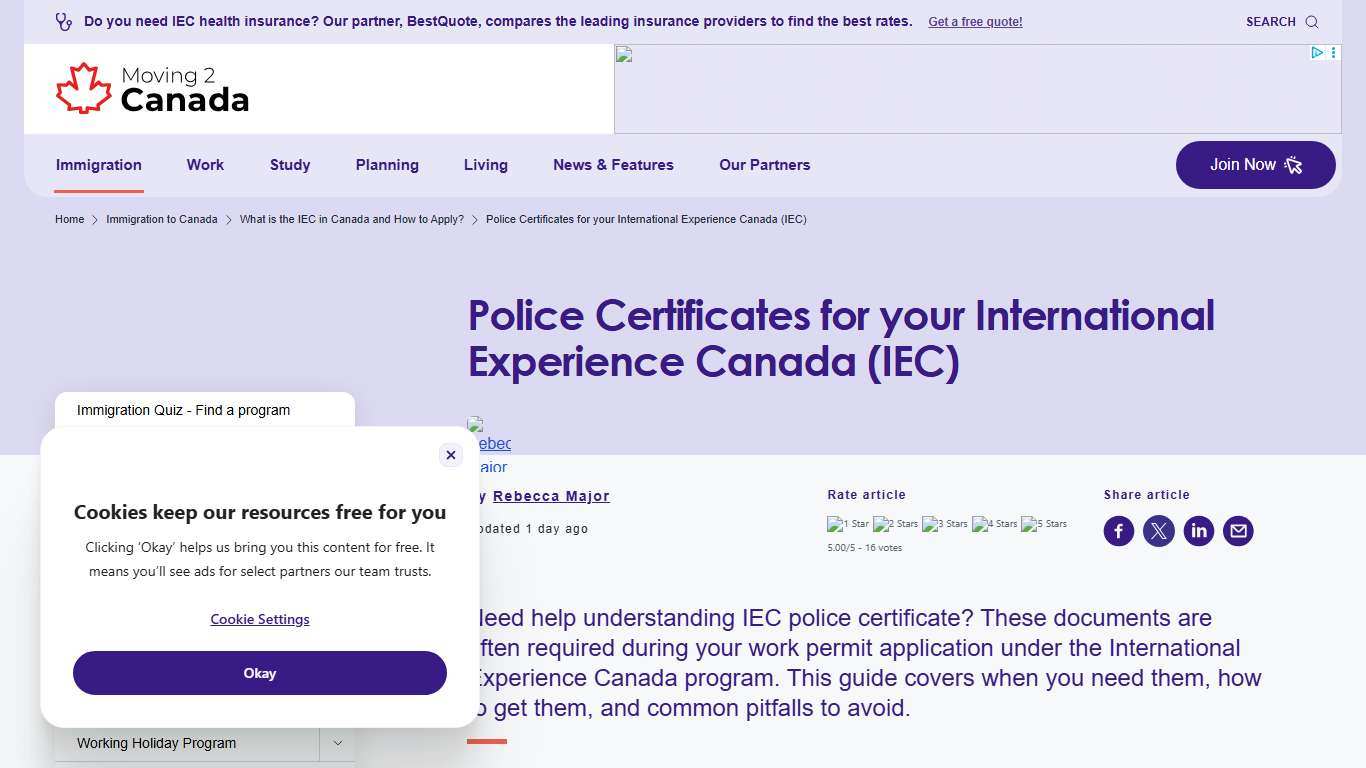The width and height of the screenshot is (1366, 768).
Task: Open the News & Features menu
Action: [613, 165]
